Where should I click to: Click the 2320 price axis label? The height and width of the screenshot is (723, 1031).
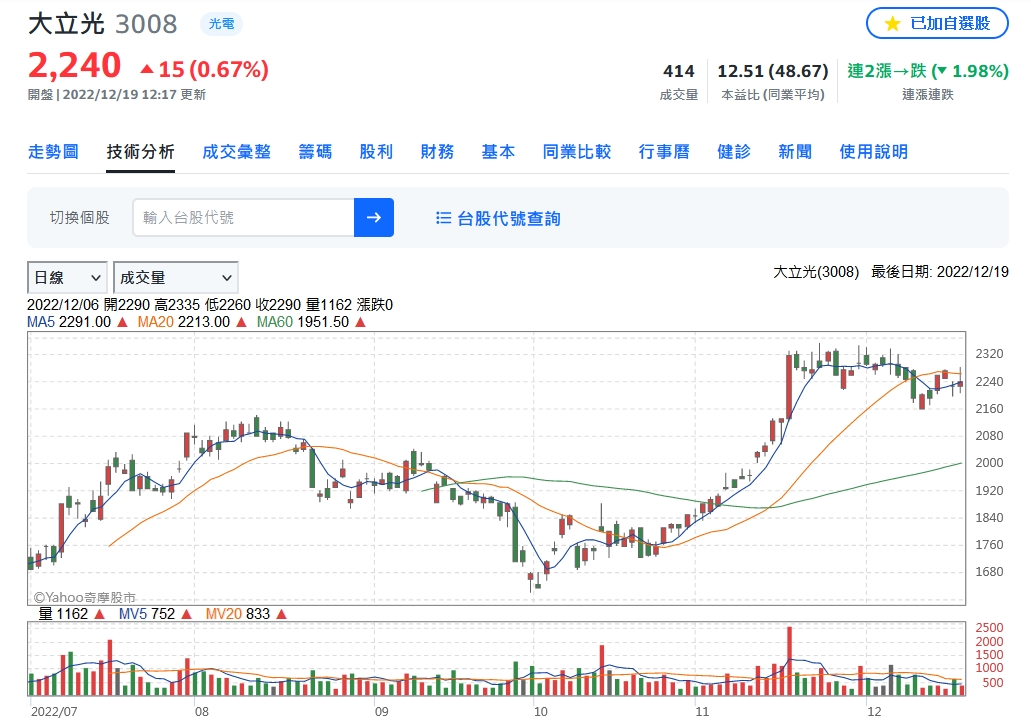[x=989, y=354]
